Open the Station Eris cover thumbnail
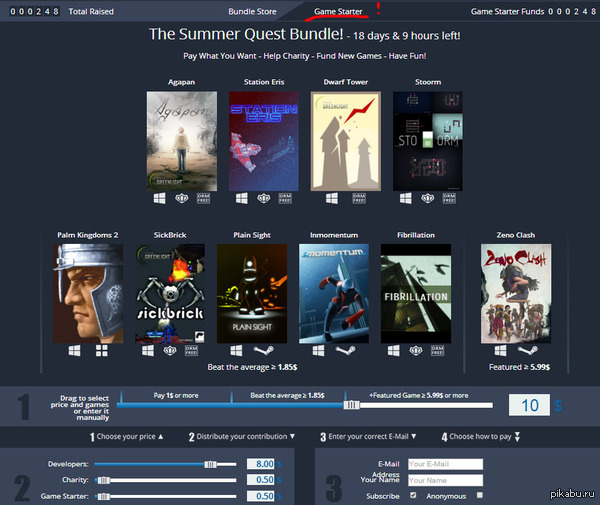The height and width of the screenshot is (505, 600). (264, 141)
